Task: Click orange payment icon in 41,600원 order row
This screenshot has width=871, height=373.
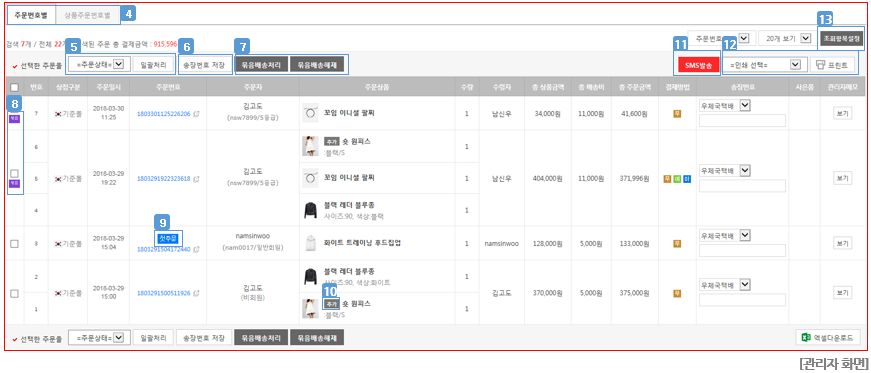Action: pos(677,114)
